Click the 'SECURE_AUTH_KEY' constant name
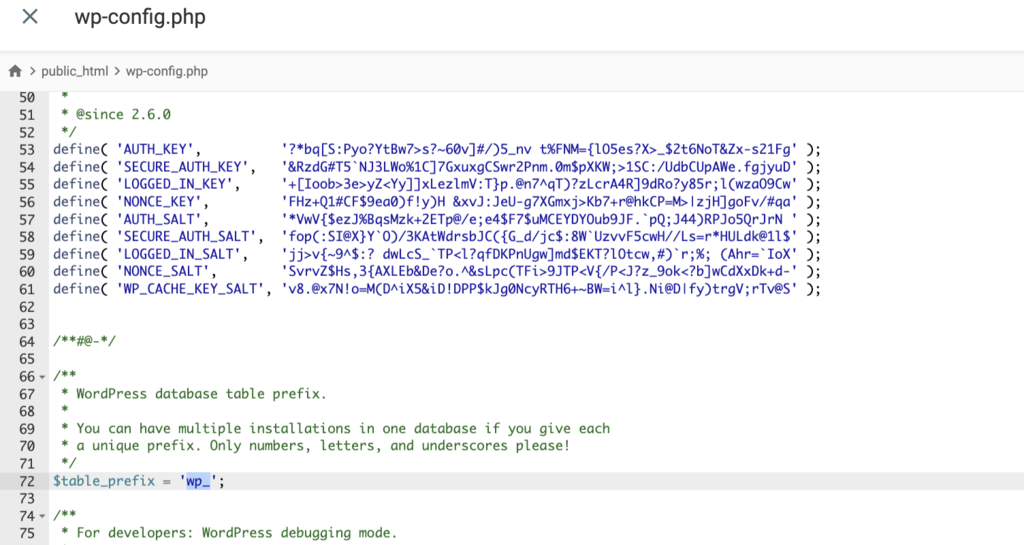The width and height of the screenshot is (1024, 545). (181, 166)
